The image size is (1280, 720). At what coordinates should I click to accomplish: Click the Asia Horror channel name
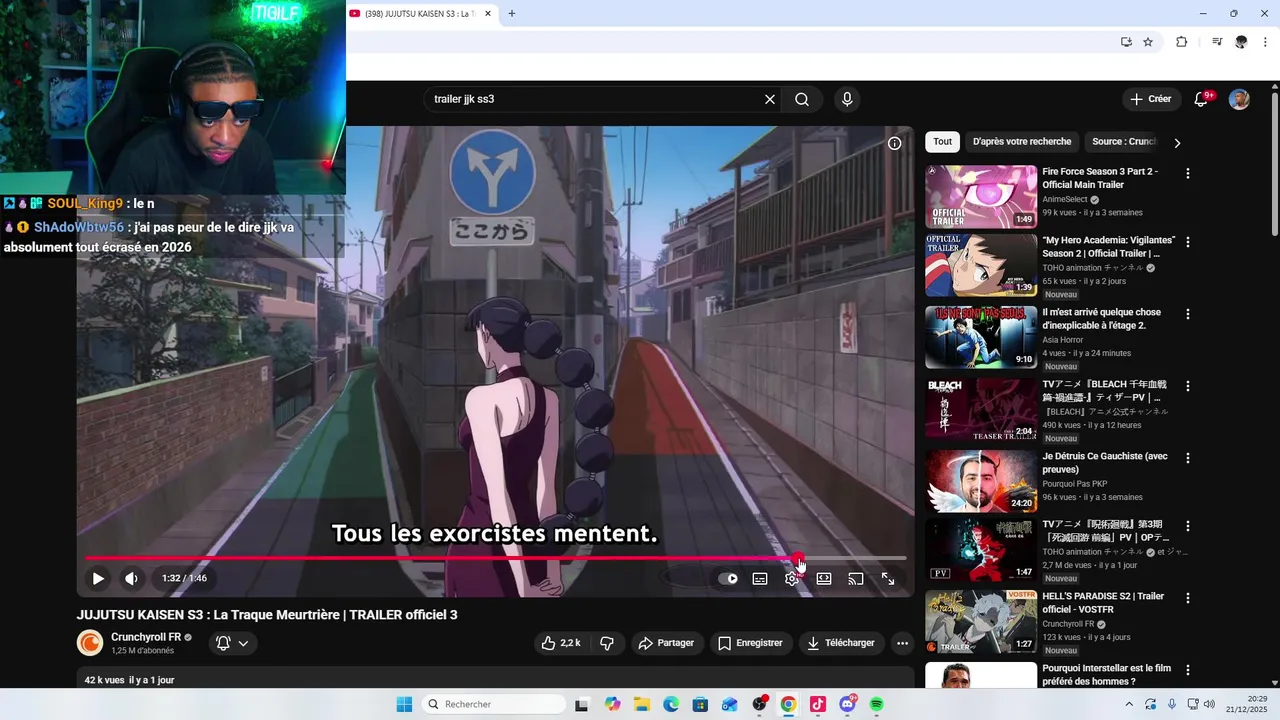tap(1062, 340)
